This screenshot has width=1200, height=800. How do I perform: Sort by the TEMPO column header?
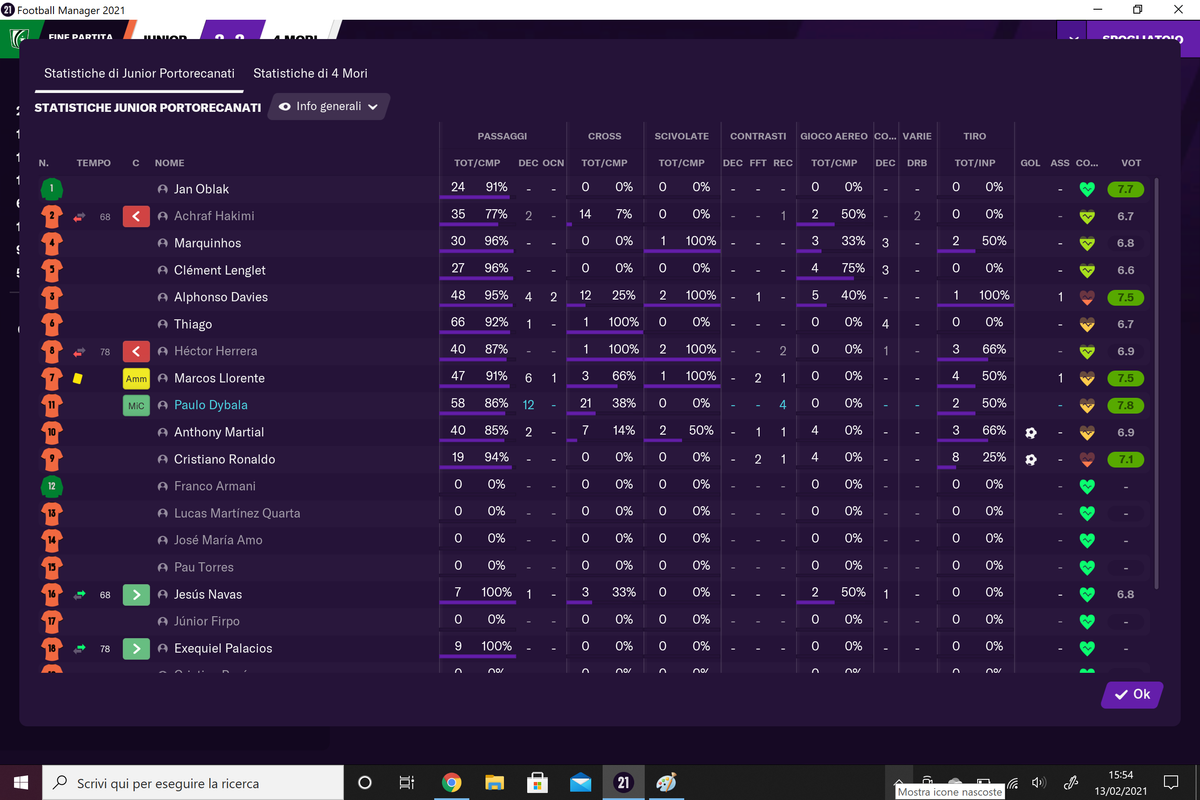(x=94, y=163)
